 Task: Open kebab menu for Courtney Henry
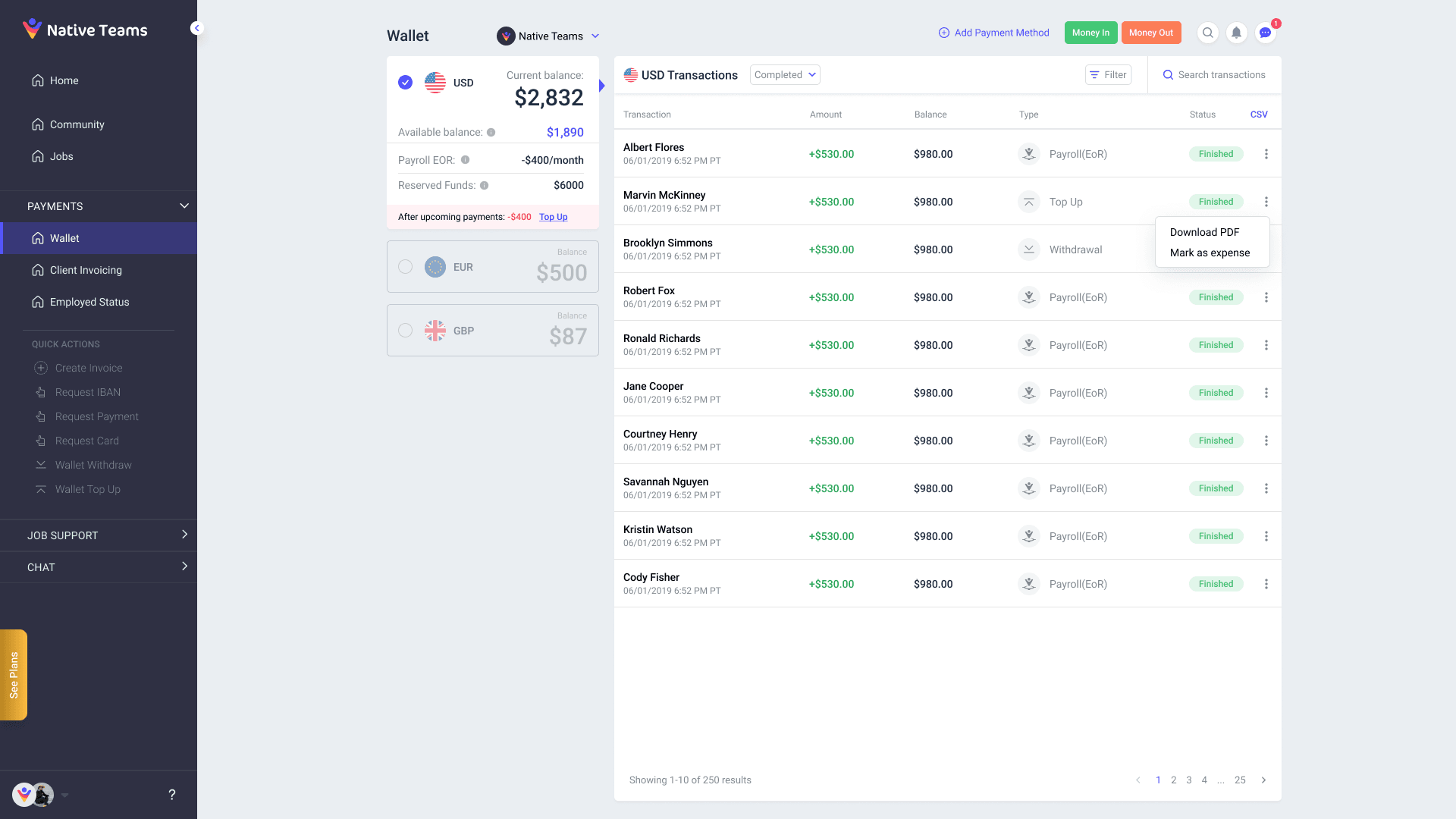pos(1266,441)
